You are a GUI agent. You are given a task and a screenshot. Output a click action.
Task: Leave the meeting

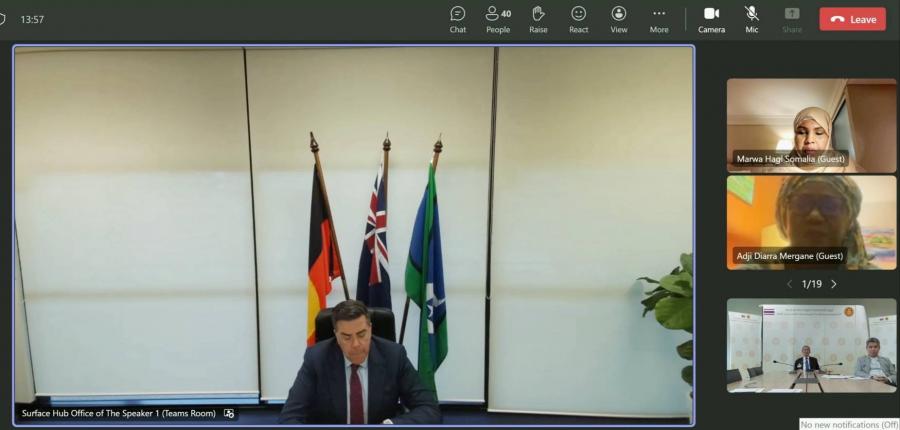tap(852, 19)
